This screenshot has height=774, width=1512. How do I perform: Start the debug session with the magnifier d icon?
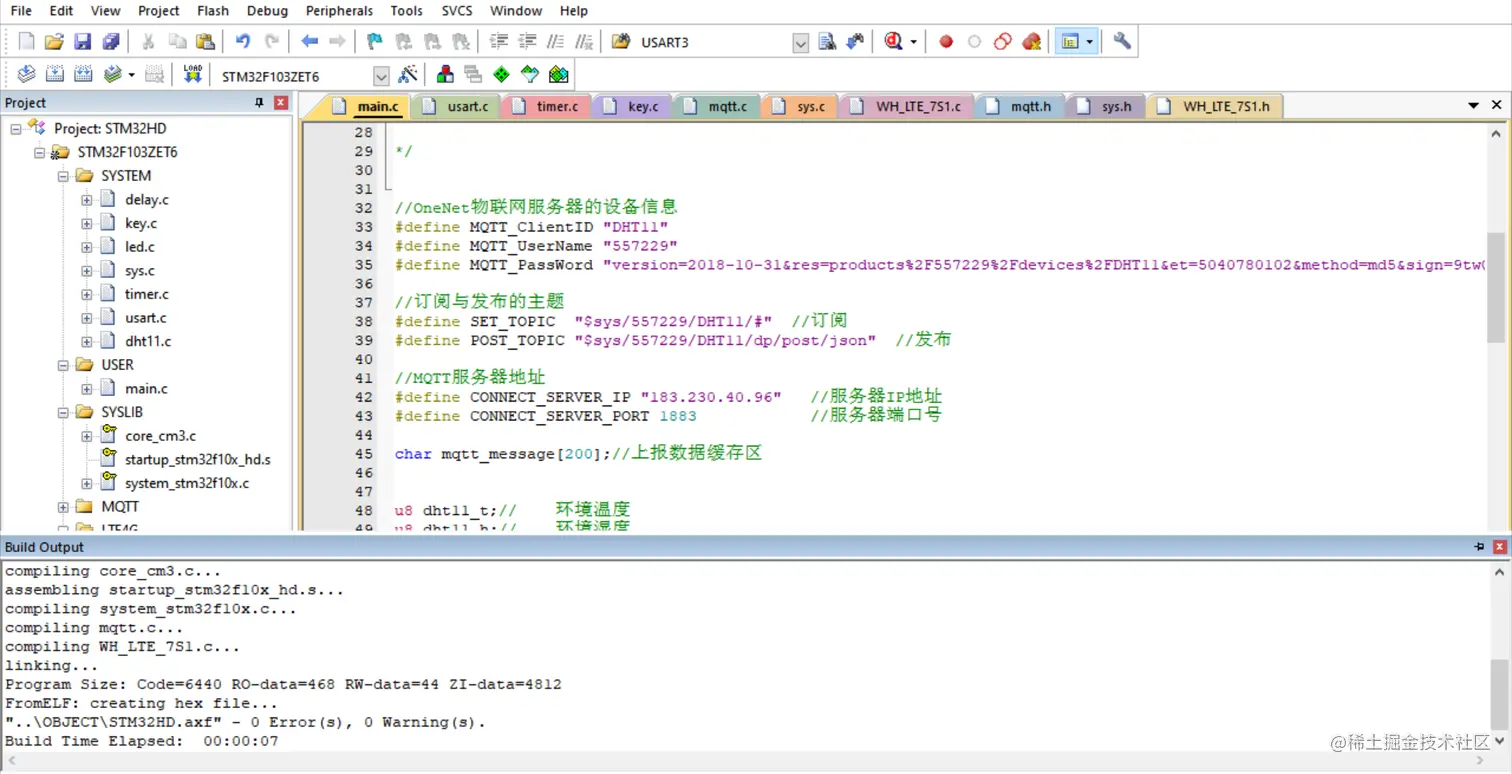click(893, 42)
